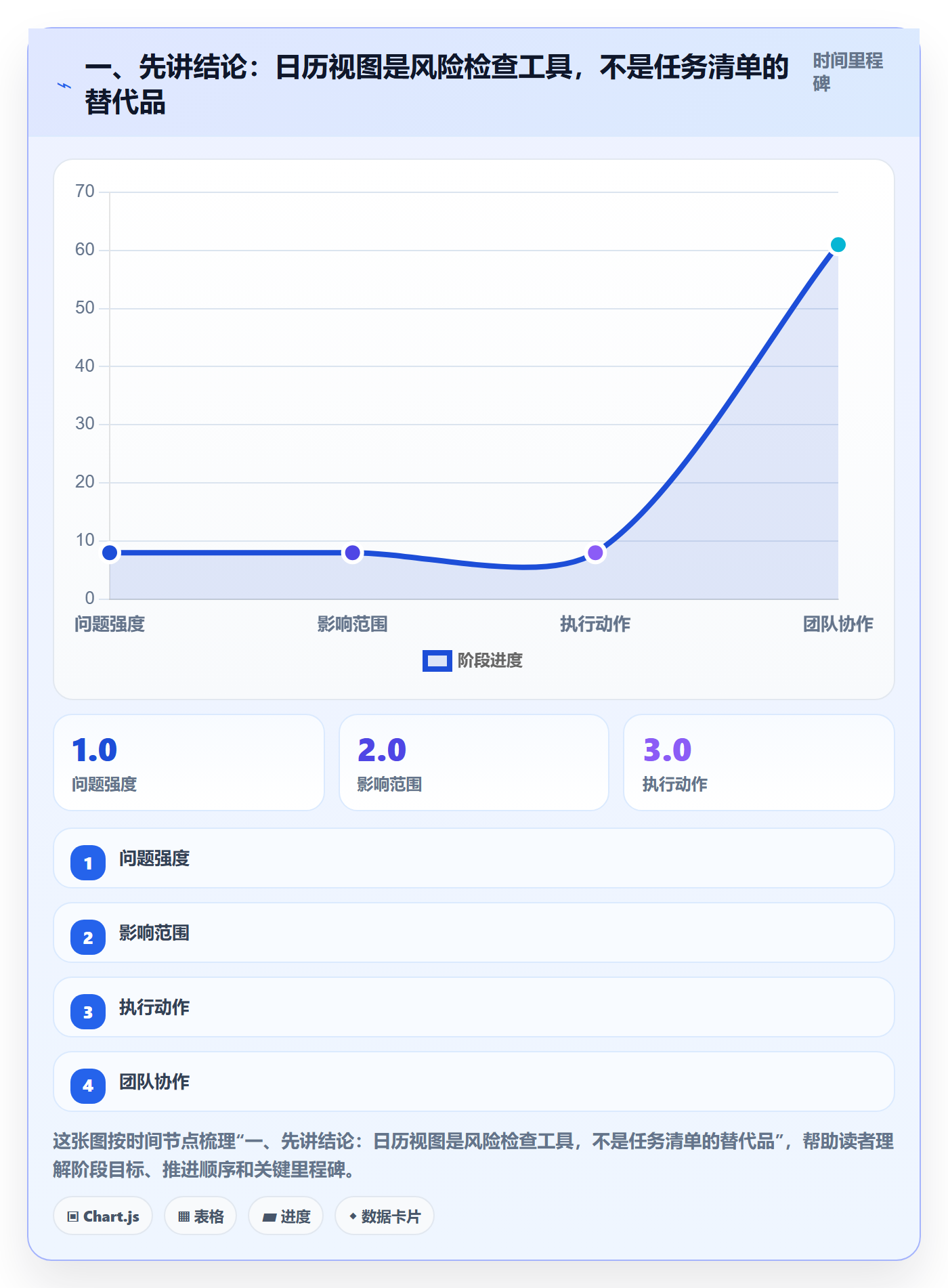Screen dimensions: 948x1288
Task: Click the 2.0 stat value
Action: click(x=382, y=750)
